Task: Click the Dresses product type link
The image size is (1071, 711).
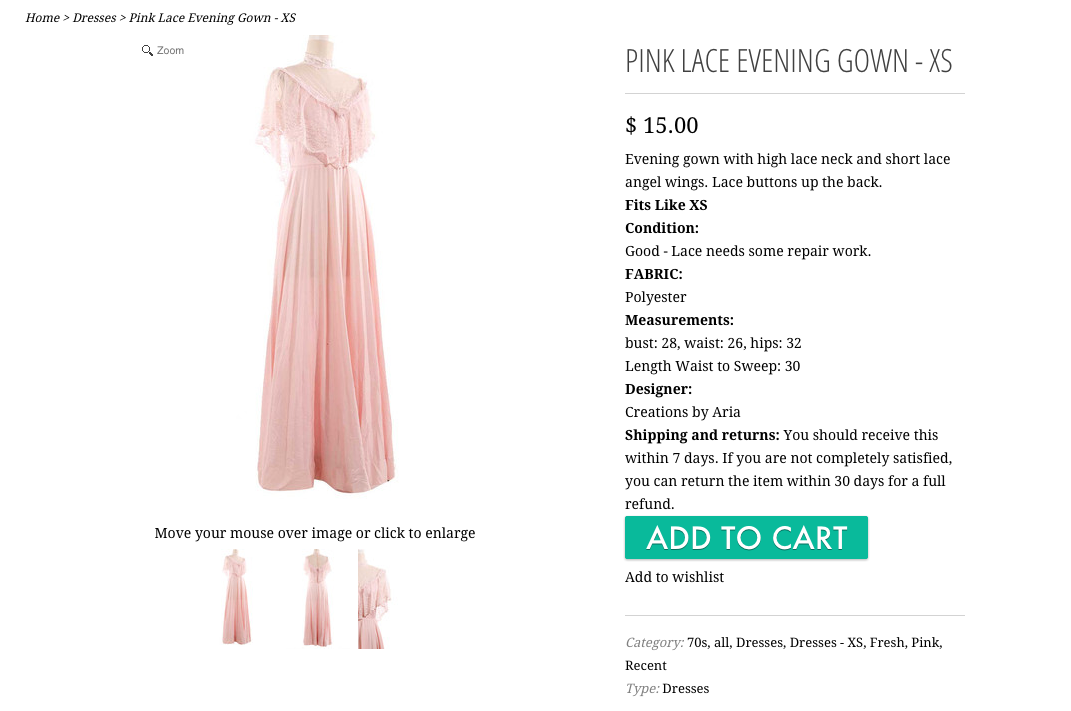Action: [x=685, y=688]
